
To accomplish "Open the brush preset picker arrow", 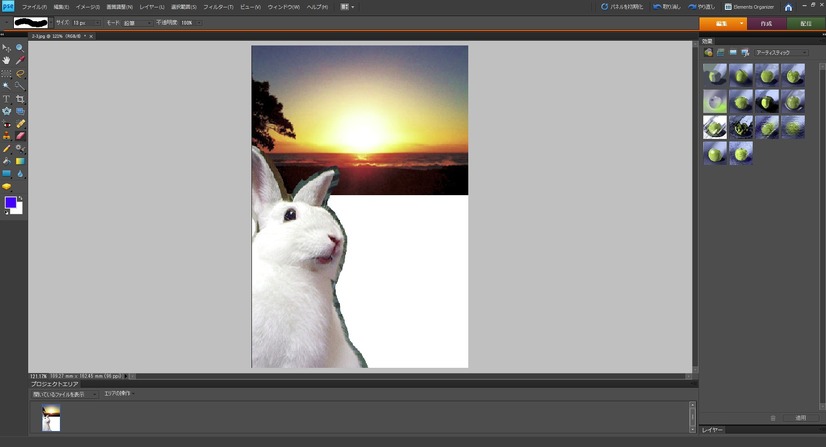I will (x=51, y=23).
